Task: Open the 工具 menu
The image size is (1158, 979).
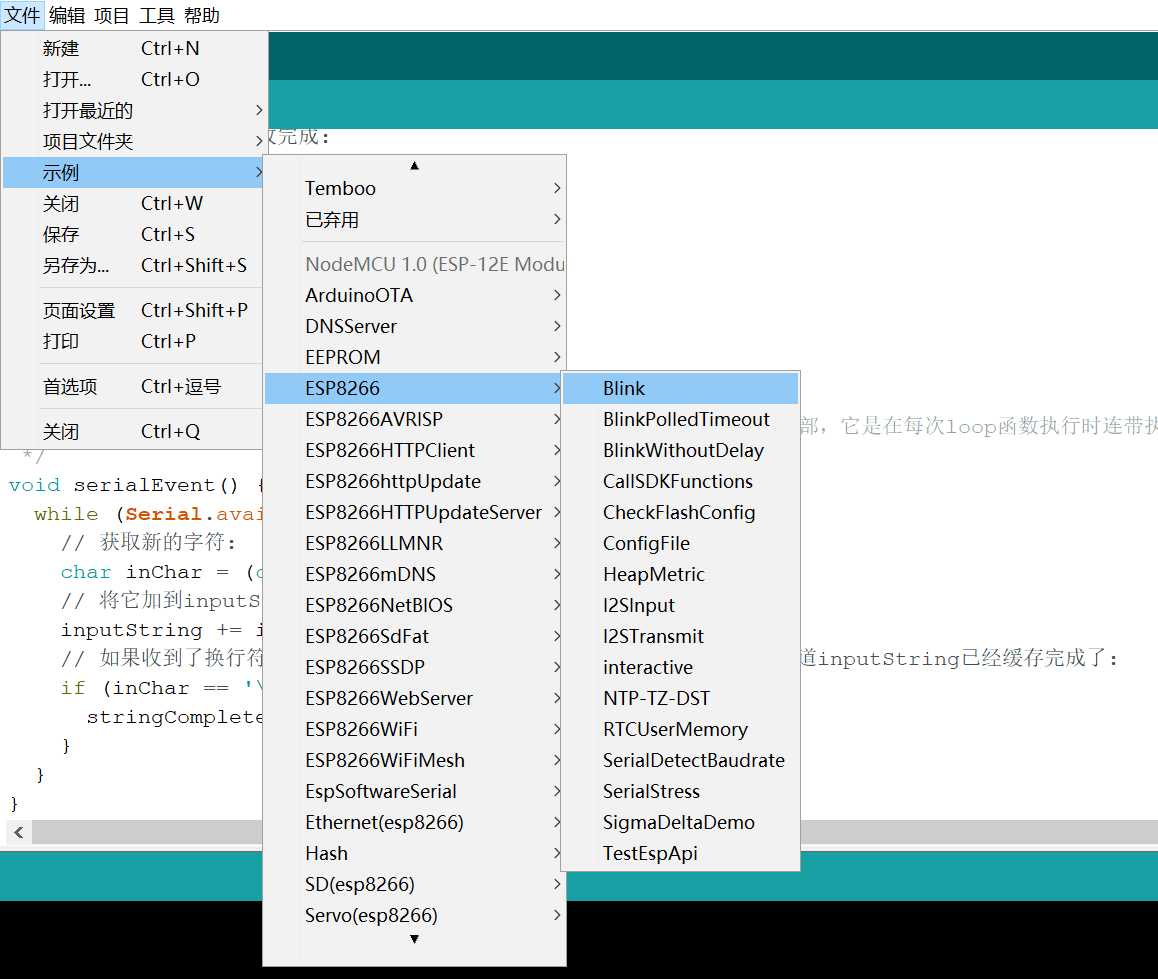Action: [x=157, y=15]
